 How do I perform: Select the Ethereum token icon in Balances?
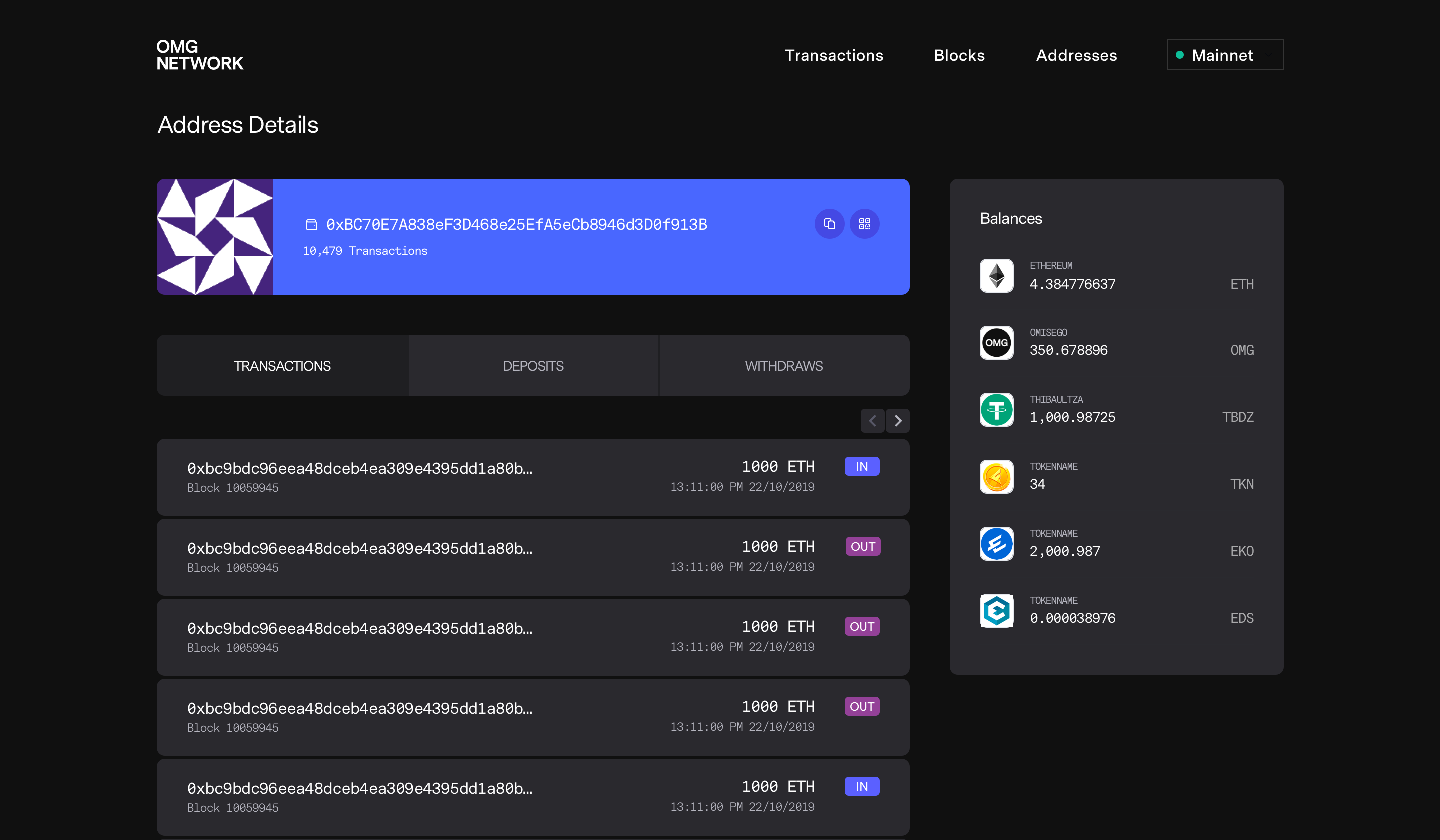point(996,276)
